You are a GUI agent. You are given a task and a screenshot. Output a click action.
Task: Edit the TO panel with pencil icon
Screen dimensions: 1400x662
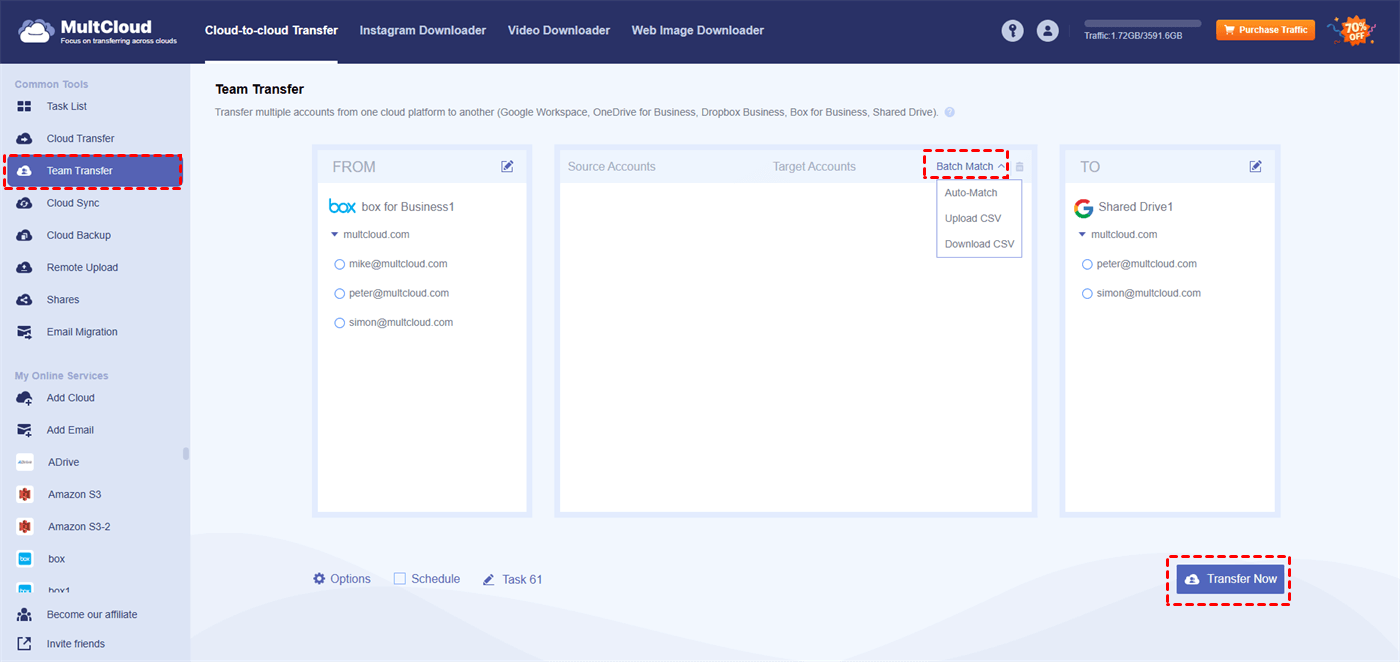[x=1255, y=166]
